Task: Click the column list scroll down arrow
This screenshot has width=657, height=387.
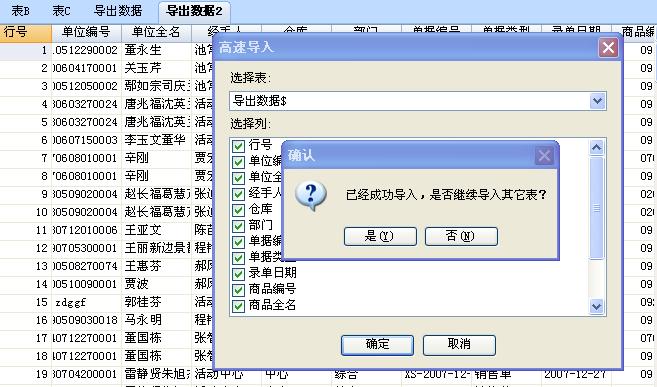Action: [596, 306]
